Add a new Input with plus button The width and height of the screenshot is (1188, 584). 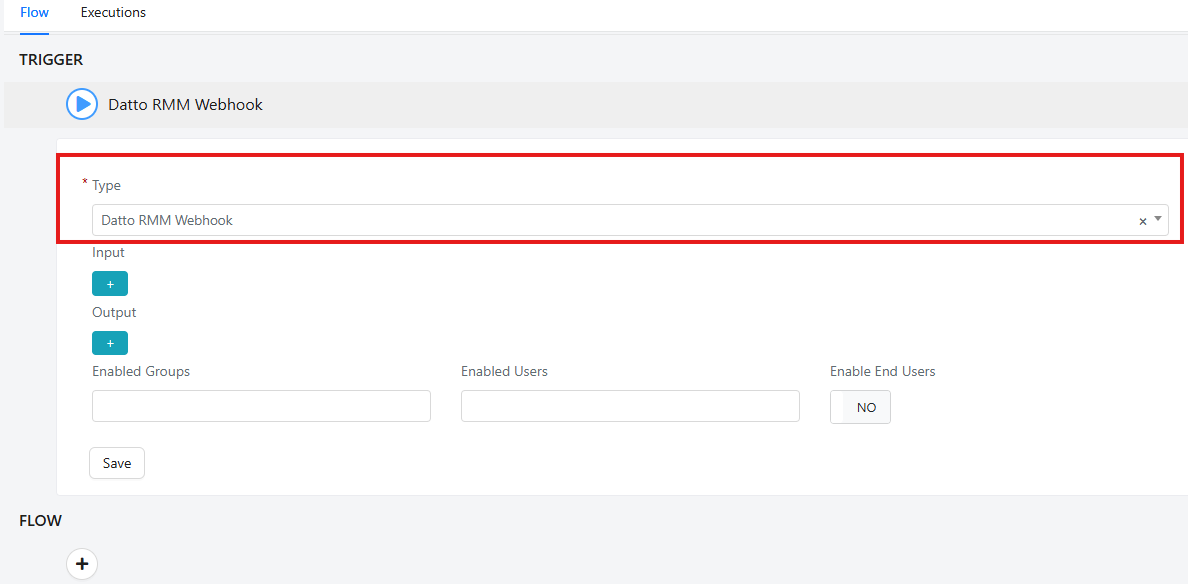point(110,284)
